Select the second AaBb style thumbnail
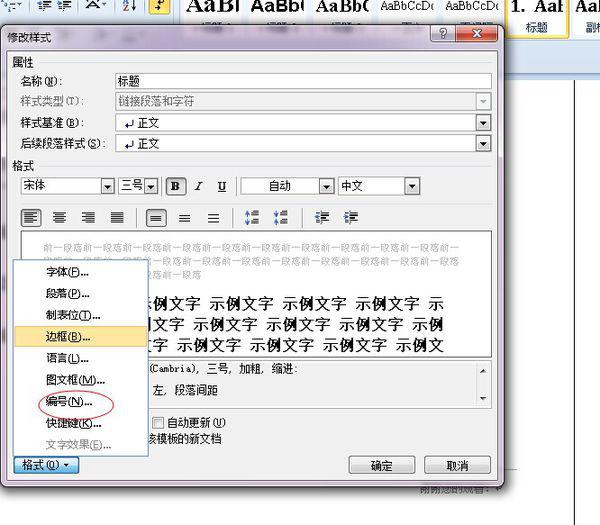Viewport: 600px width, 525px height. click(277, 11)
